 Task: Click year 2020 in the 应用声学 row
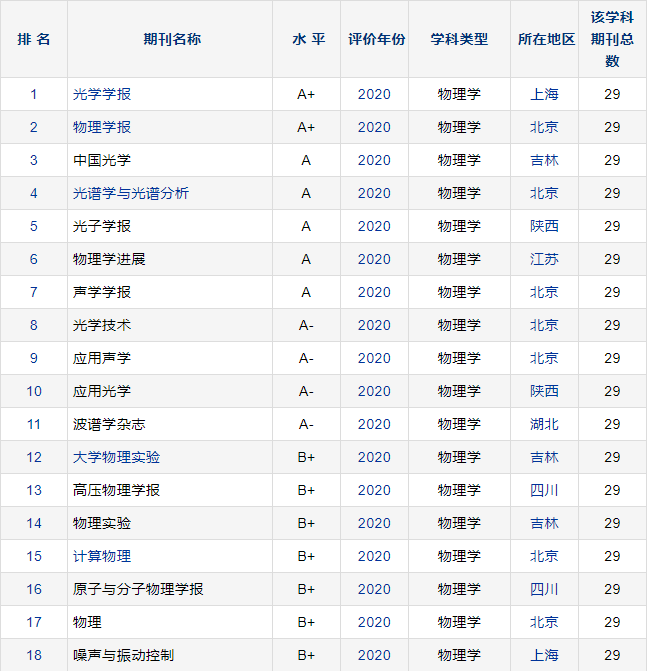coord(374,358)
